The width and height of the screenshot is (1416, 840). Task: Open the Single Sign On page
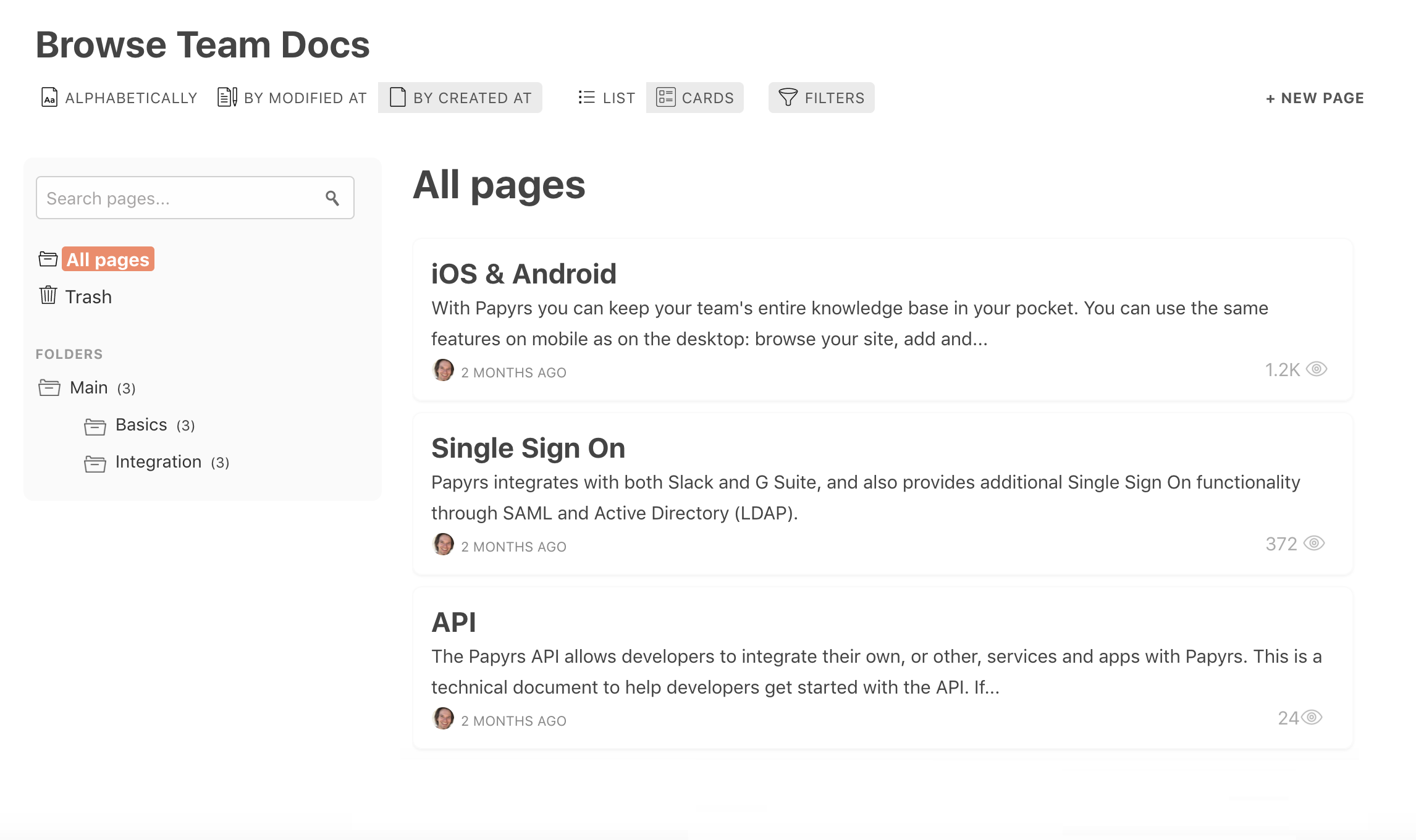coord(527,447)
